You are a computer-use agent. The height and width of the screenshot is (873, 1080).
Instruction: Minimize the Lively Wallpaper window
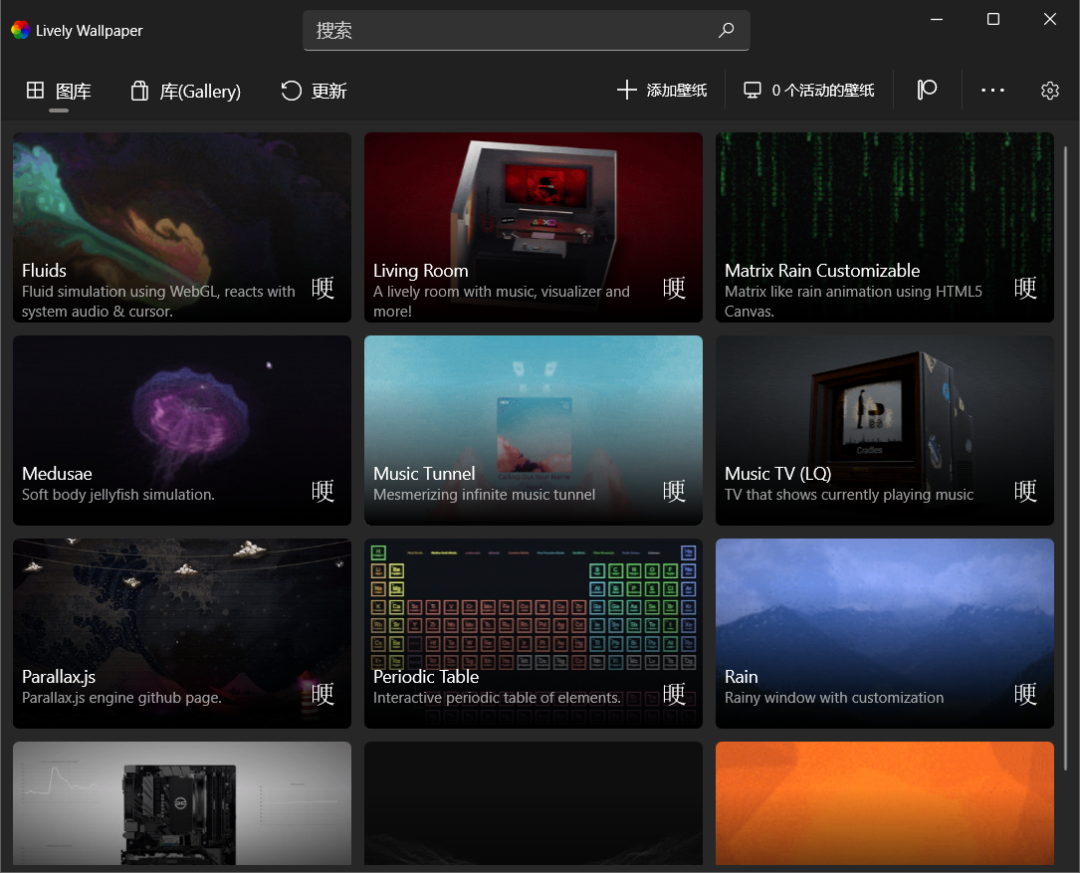(x=937, y=19)
